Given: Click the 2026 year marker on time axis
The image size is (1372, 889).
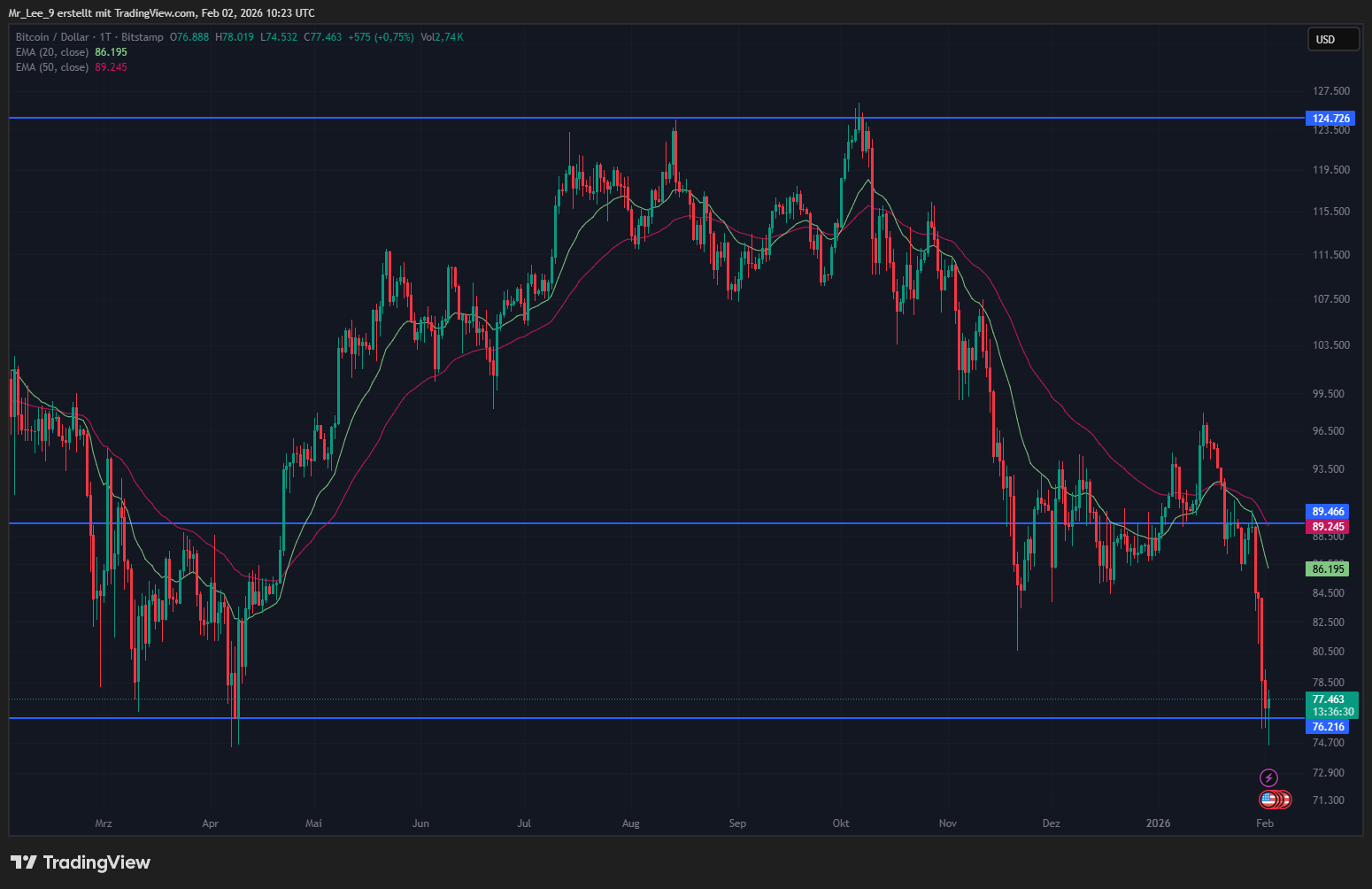Looking at the screenshot, I should point(1158,823).
